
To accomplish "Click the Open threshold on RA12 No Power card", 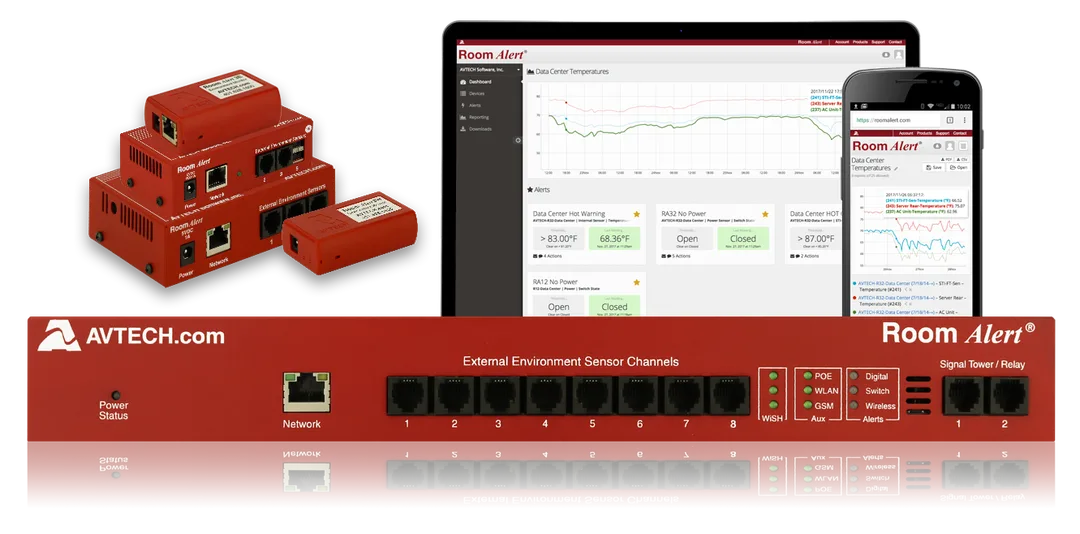I will pos(559,306).
